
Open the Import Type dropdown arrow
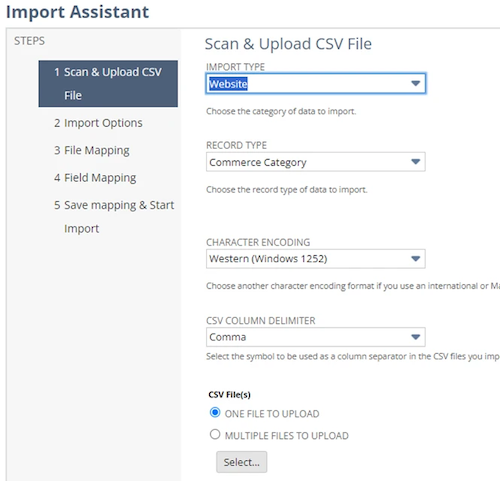click(x=415, y=83)
